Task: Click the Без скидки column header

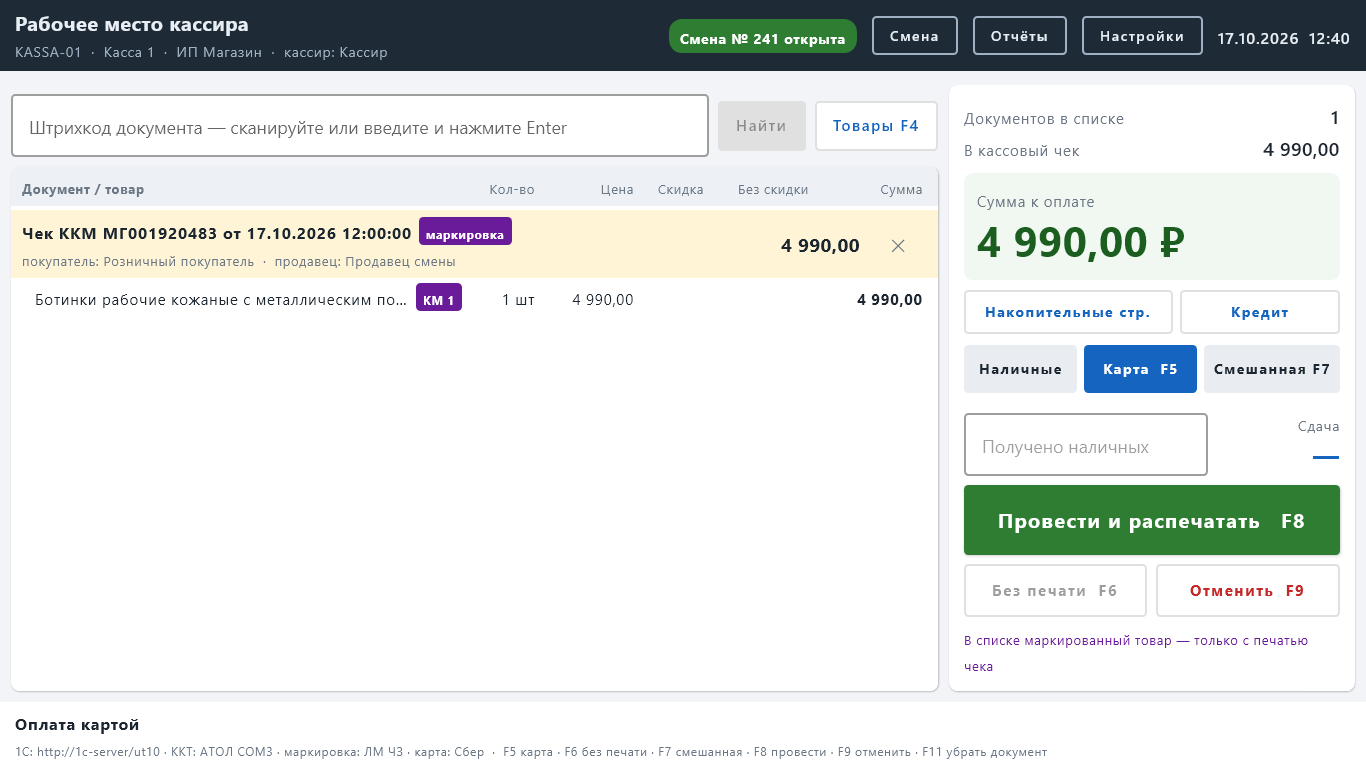Action: coord(773,190)
